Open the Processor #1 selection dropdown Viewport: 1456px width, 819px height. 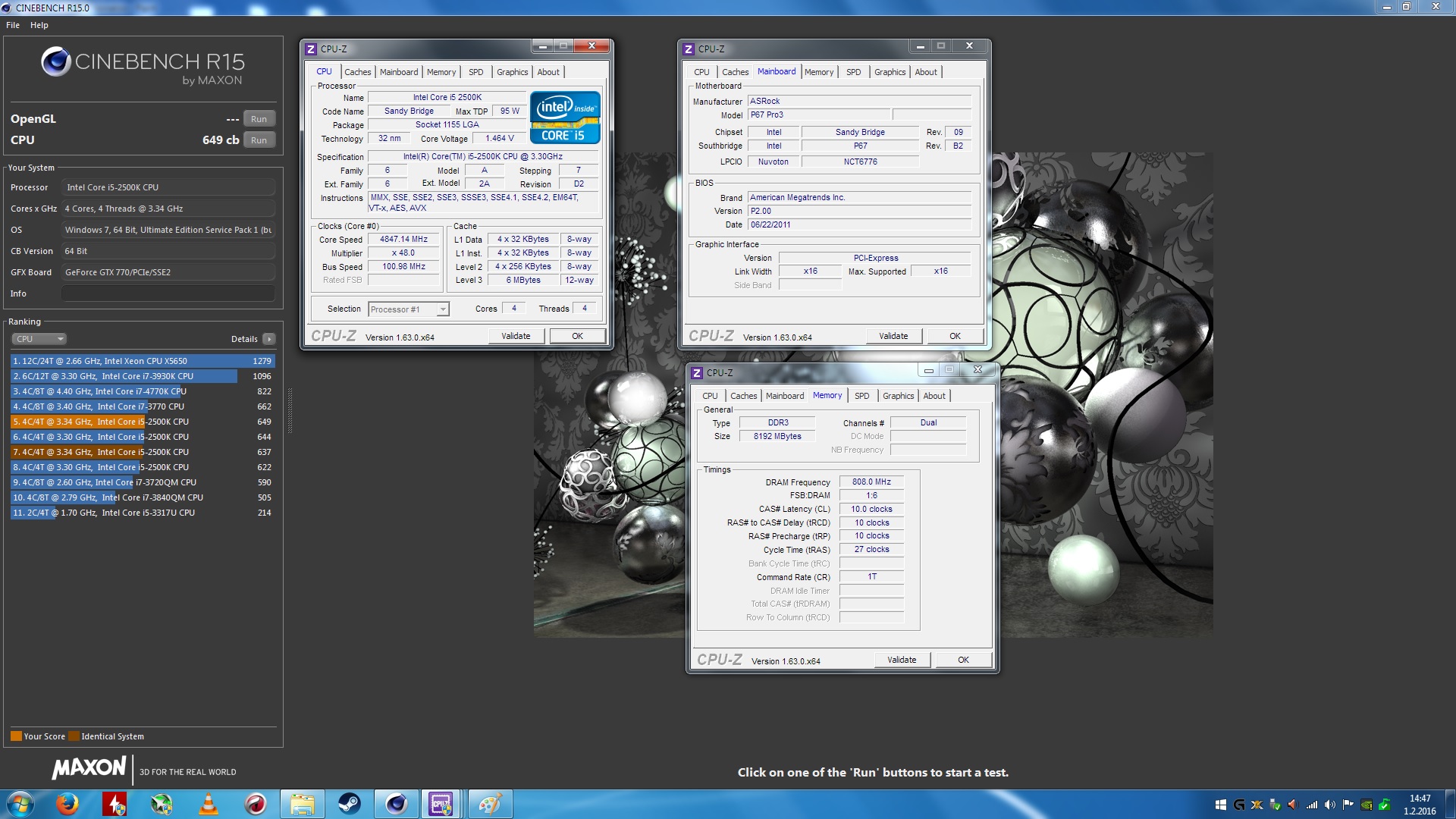(409, 309)
